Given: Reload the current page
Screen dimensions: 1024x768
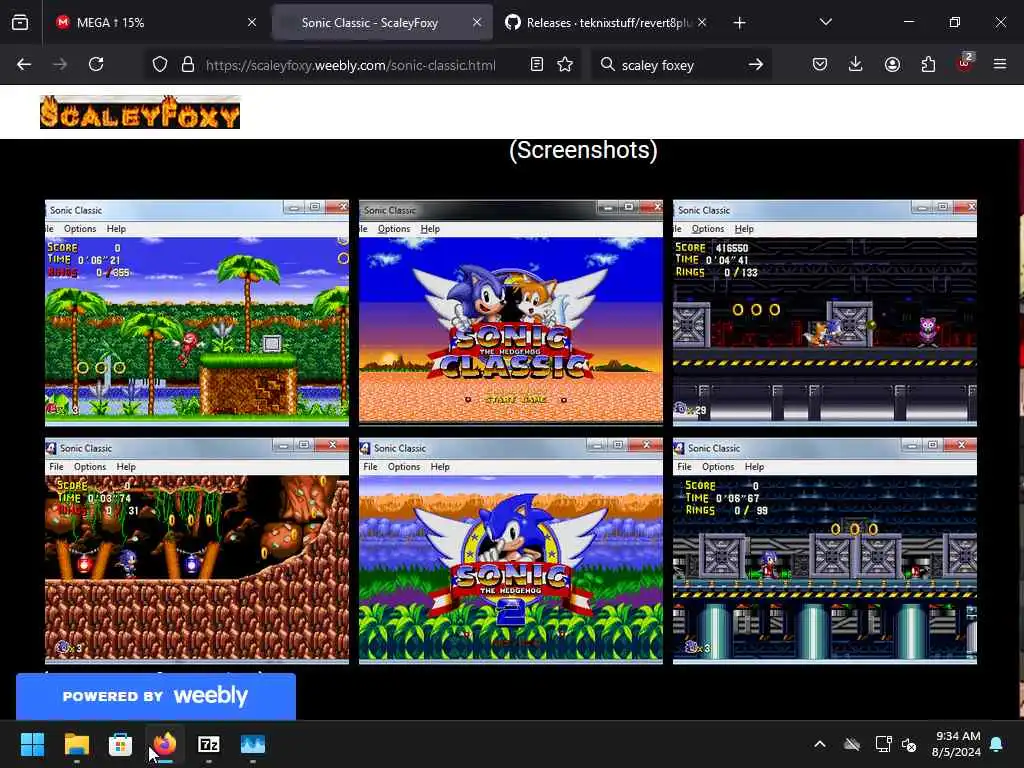Looking at the screenshot, I should [96, 65].
